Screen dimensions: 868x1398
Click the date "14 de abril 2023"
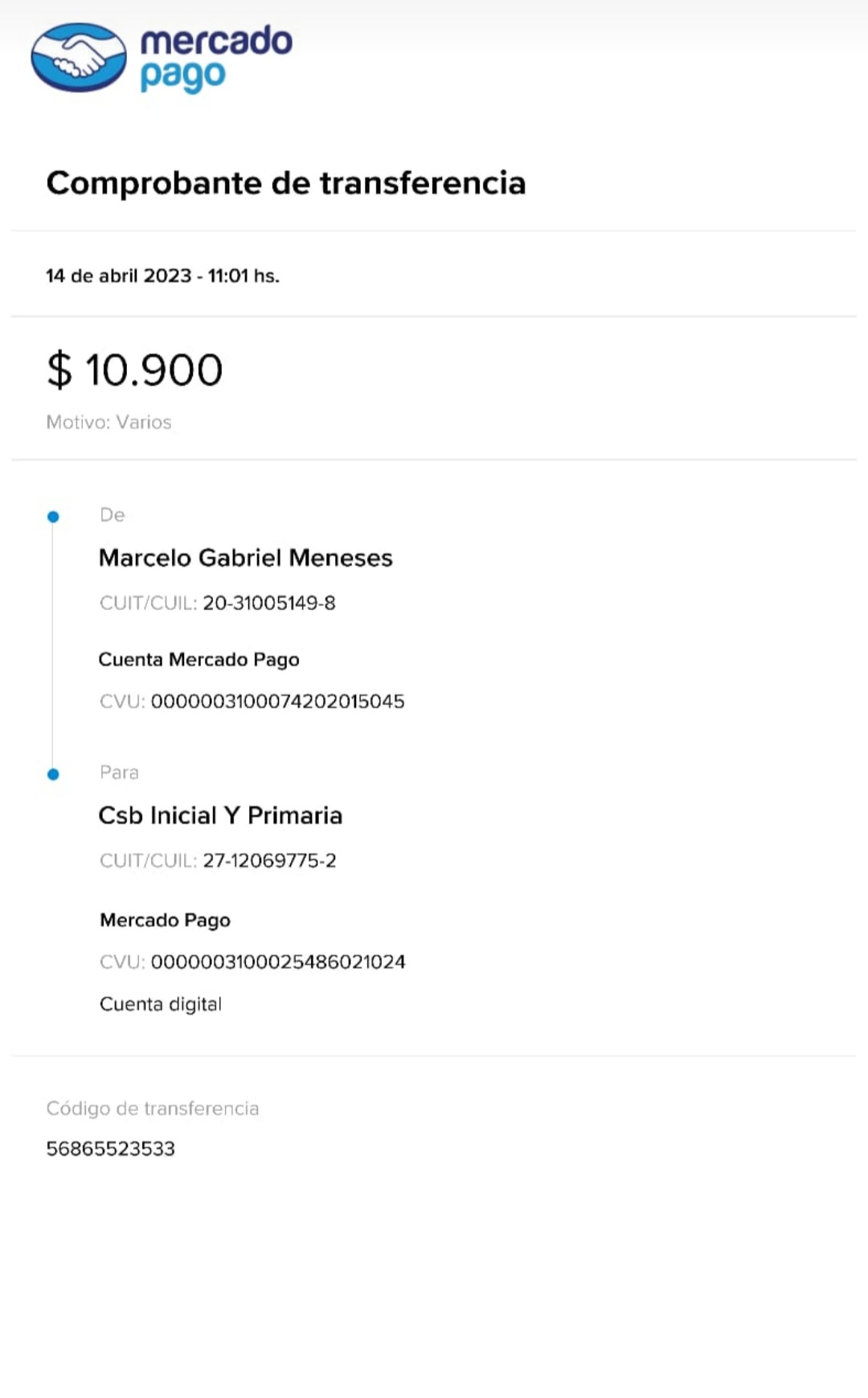118,276
